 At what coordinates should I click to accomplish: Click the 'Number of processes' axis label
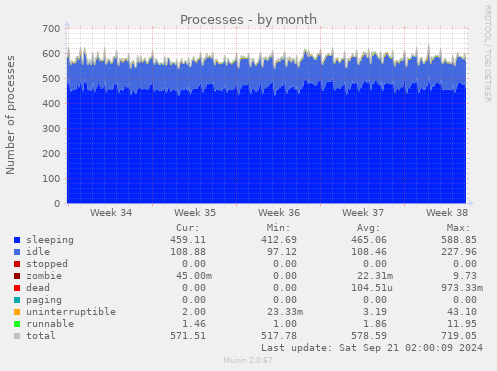click(x=11, y=115)
